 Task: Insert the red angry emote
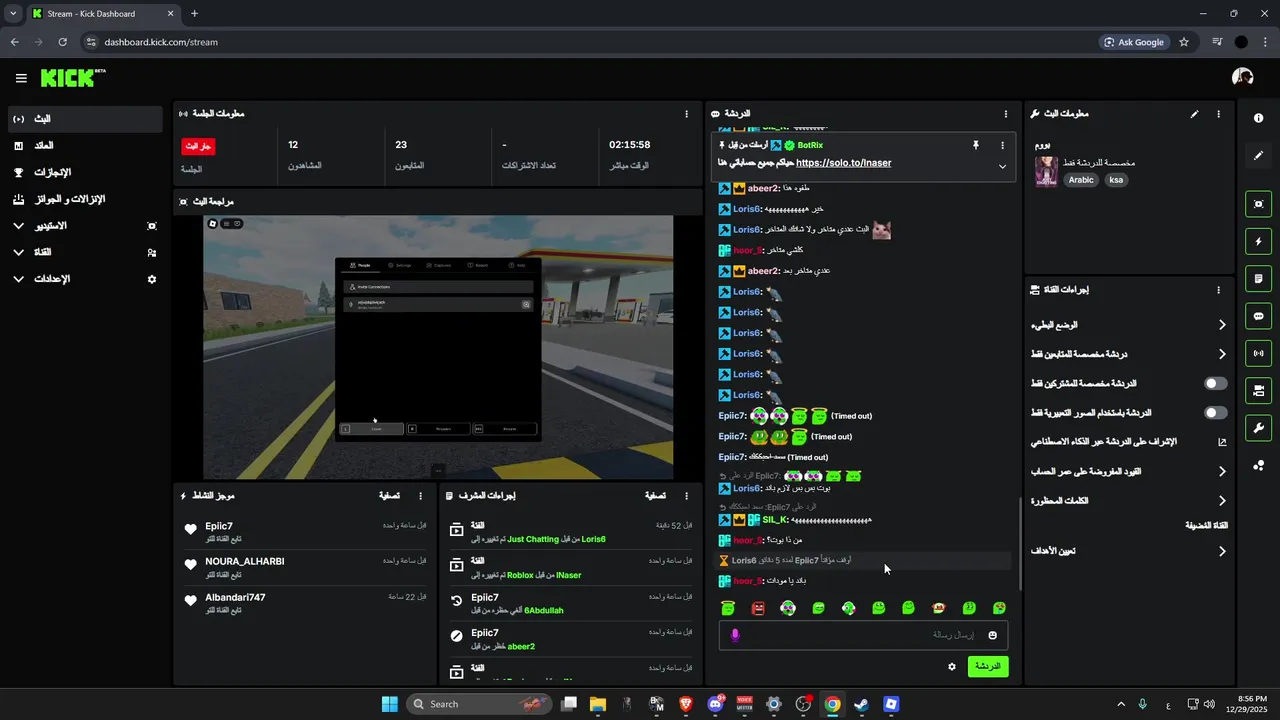click(x=758, y=608)
